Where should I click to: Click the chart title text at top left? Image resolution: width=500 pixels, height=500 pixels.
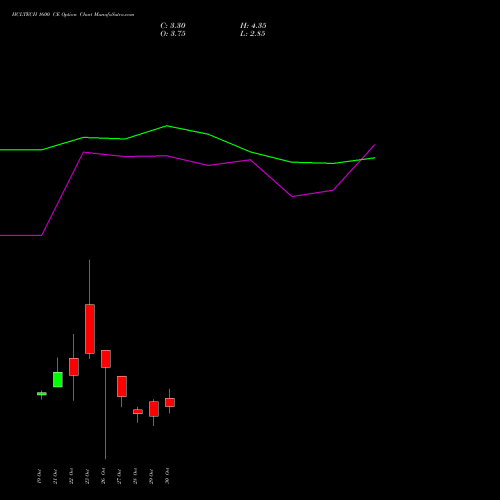tap(73, 15)
